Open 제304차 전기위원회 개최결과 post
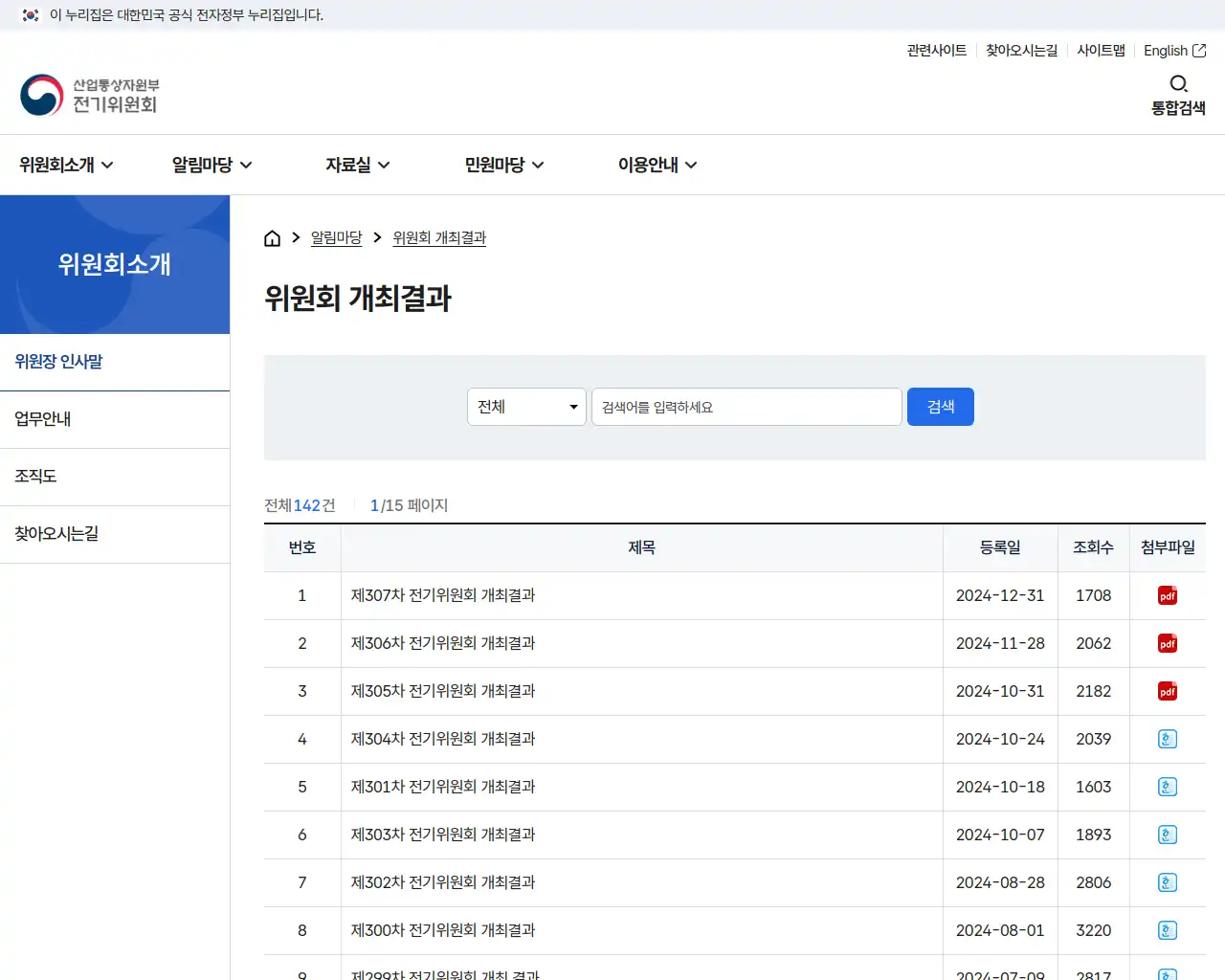The image size is (1225, 980). tap(443, 739)
